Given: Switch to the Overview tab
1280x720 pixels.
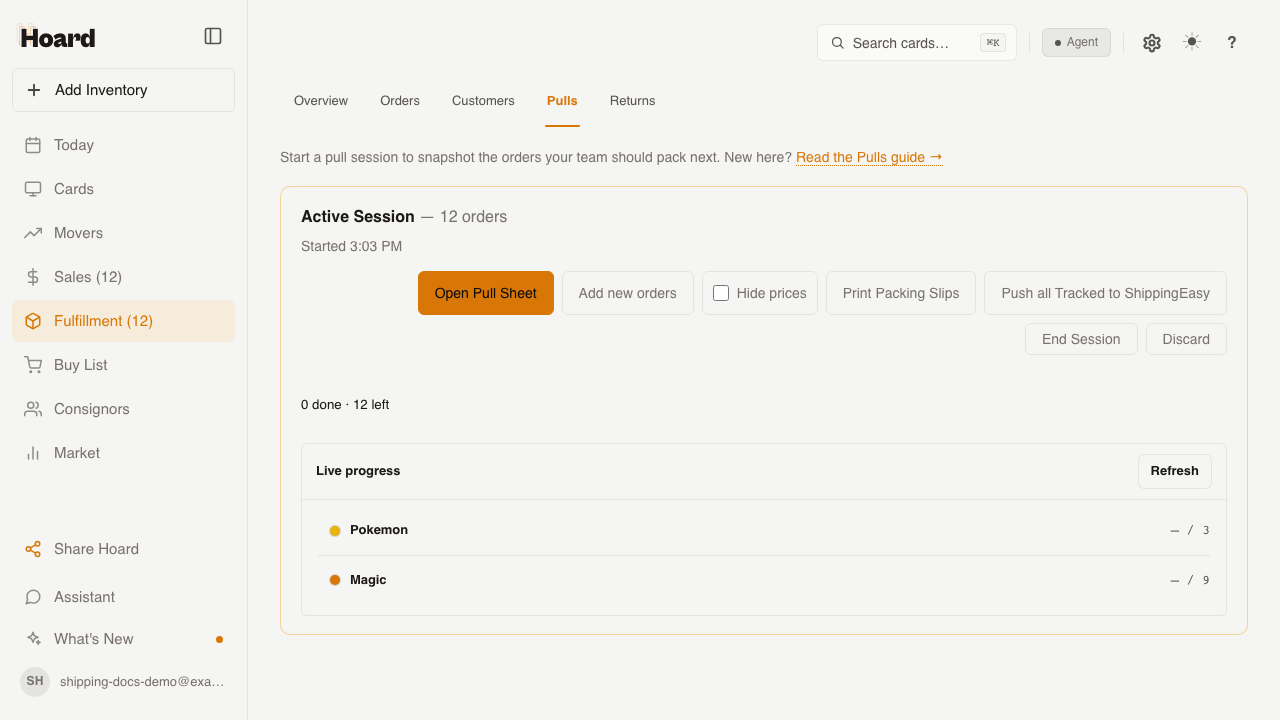Looking at the screenshot, I should 321,101.
